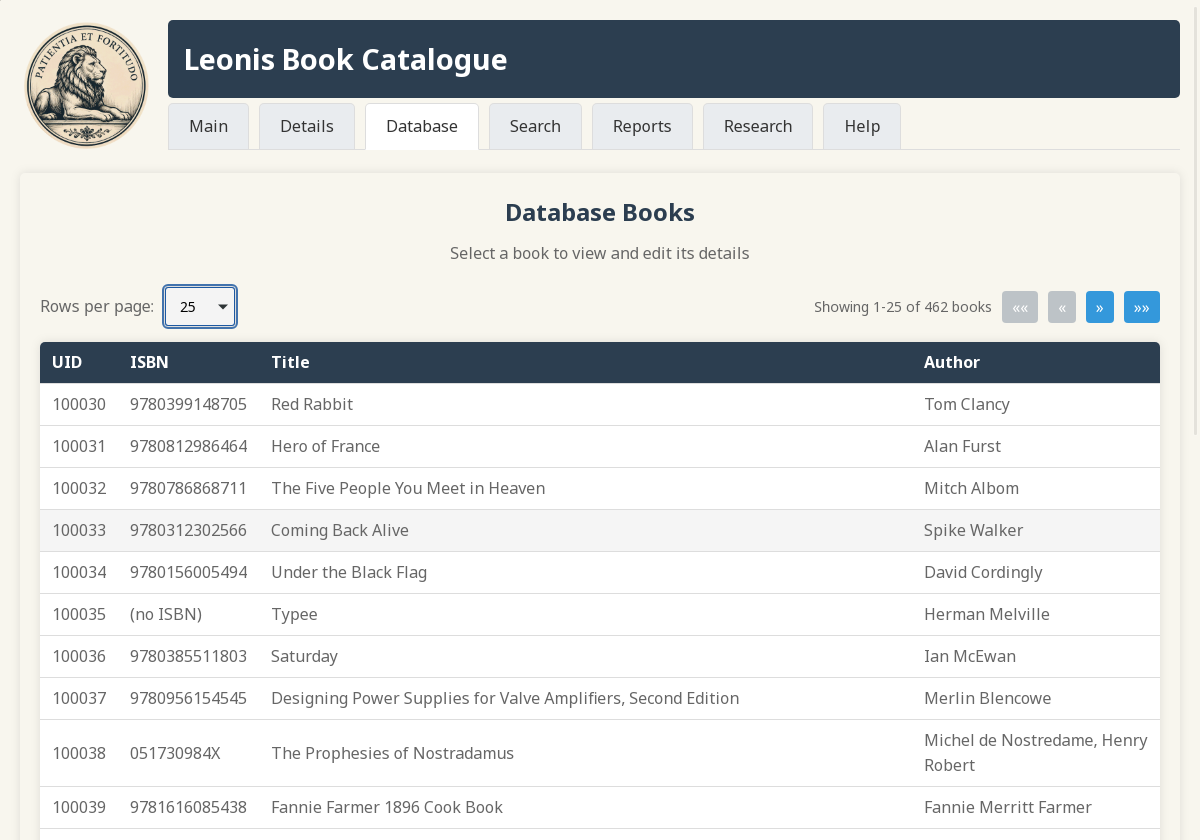
Task: Click the Showing 1-25 of 462 books text
Action: coord(903,307)
